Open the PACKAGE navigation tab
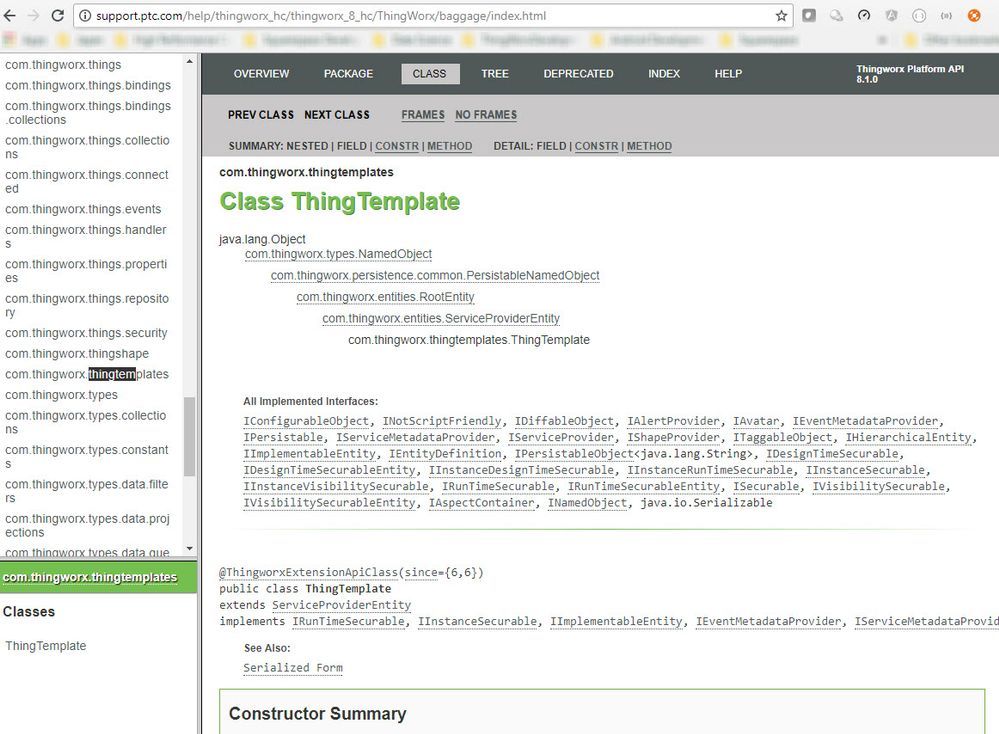Viewport: 999px width, 734px height. coord(349,74)
